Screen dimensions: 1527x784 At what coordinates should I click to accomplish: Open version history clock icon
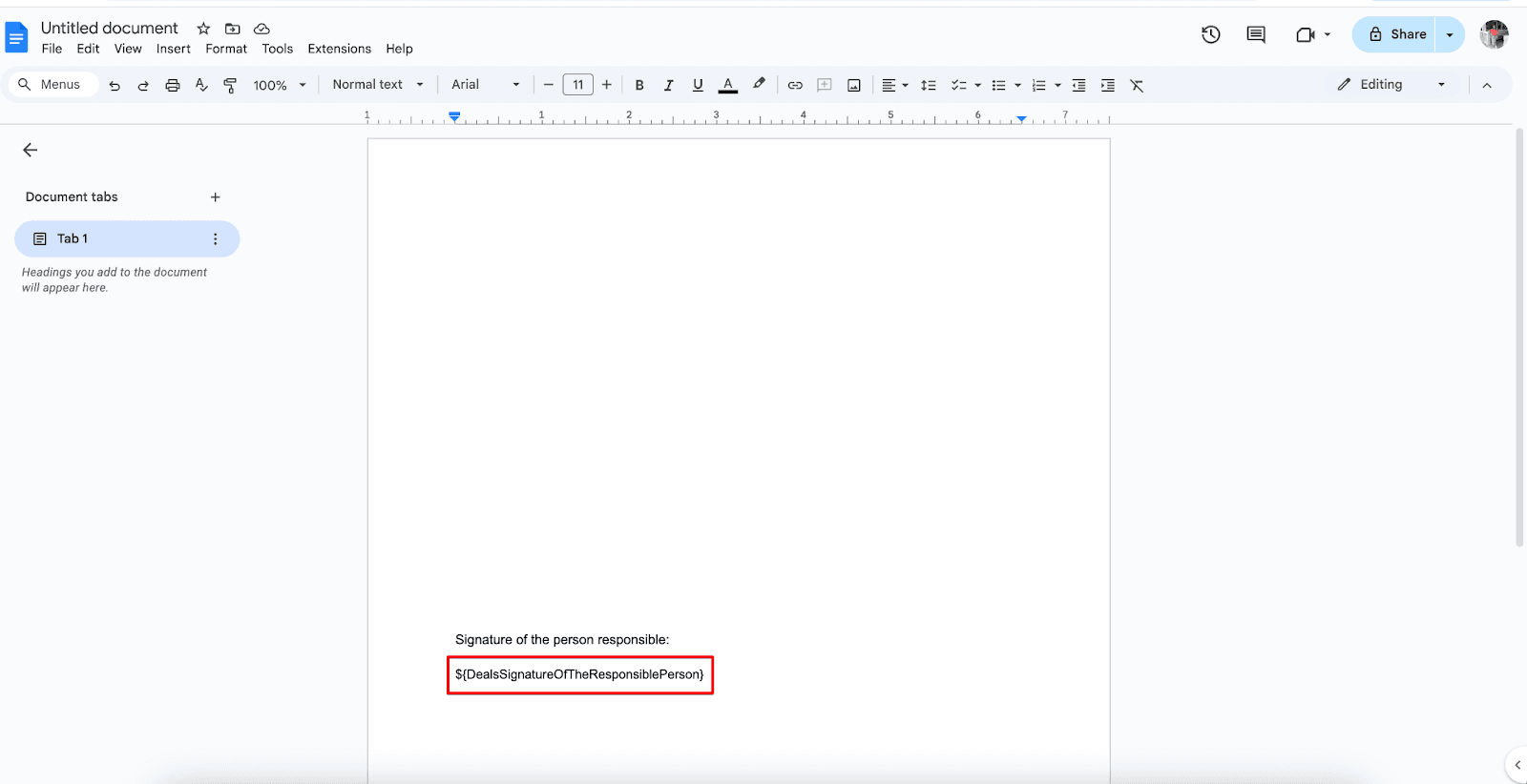point(1211,34)
